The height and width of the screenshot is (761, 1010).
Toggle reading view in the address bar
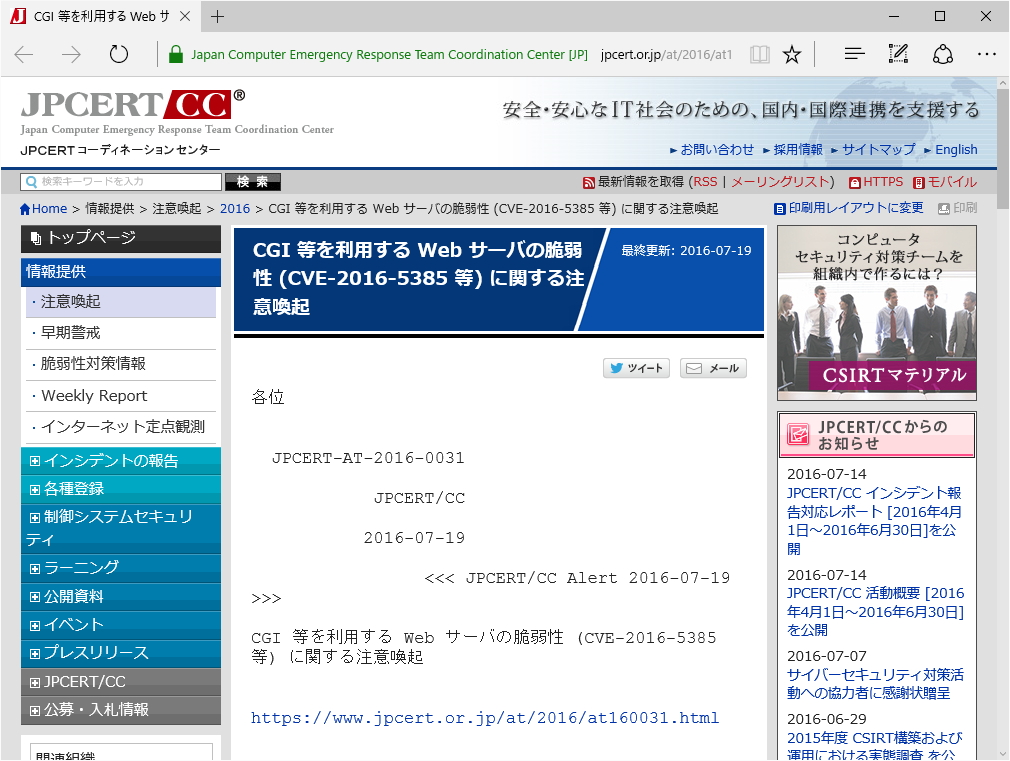point(760,54)
